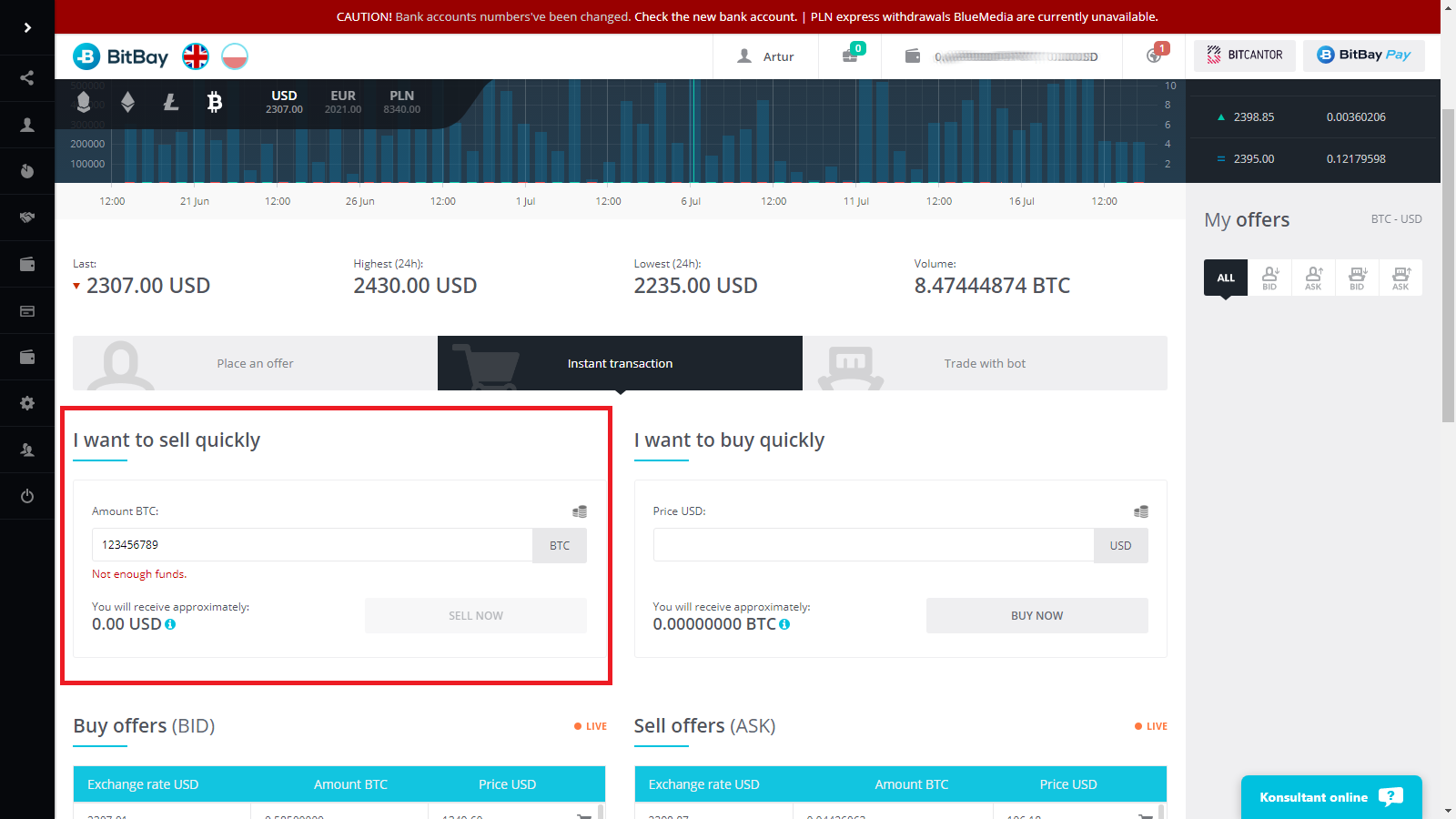Focus the Price USD input field
The height and width of the screenshot is (819, 1456).
(874, 545)
